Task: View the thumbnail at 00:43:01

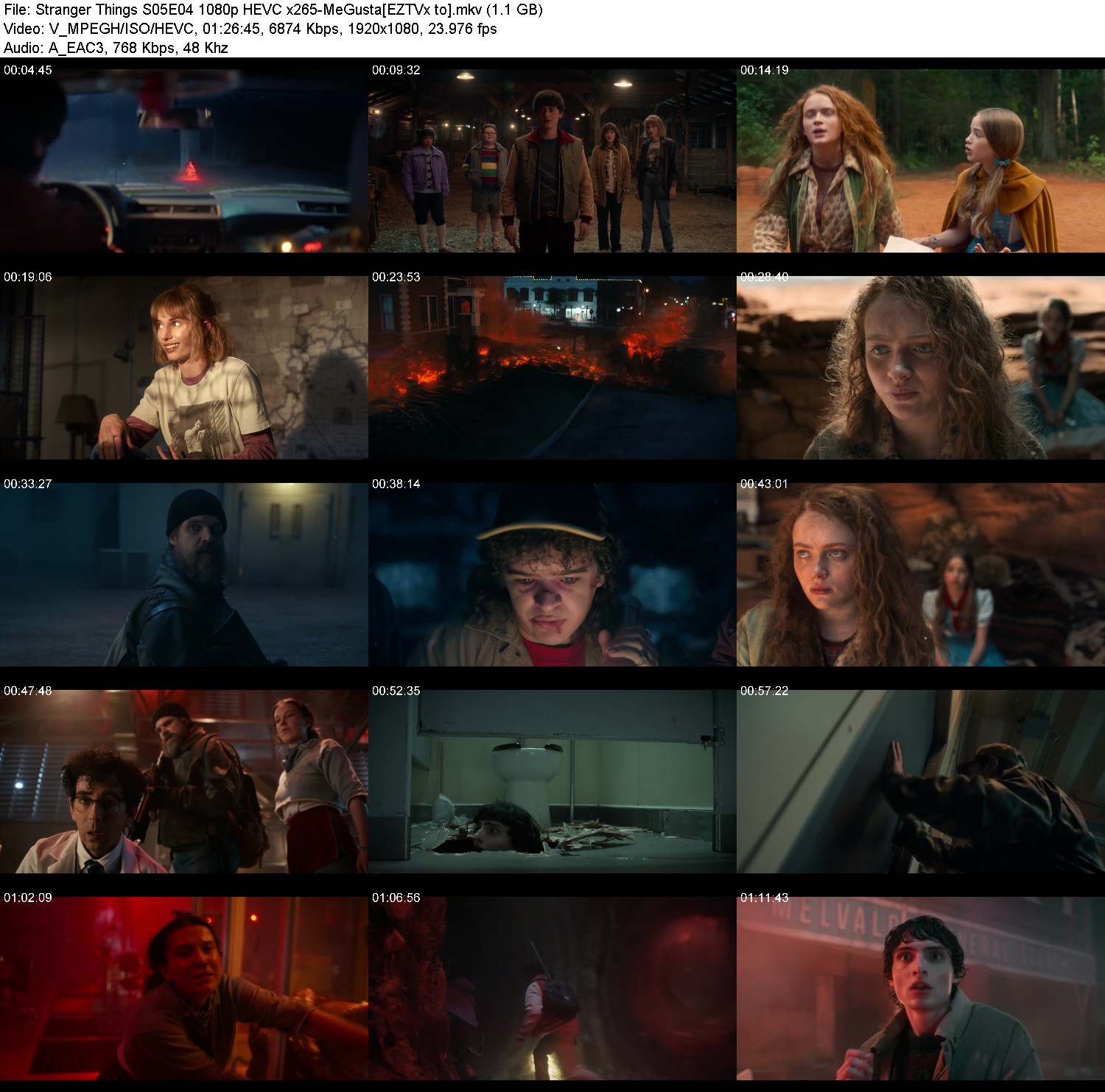Action: (921, 574)
